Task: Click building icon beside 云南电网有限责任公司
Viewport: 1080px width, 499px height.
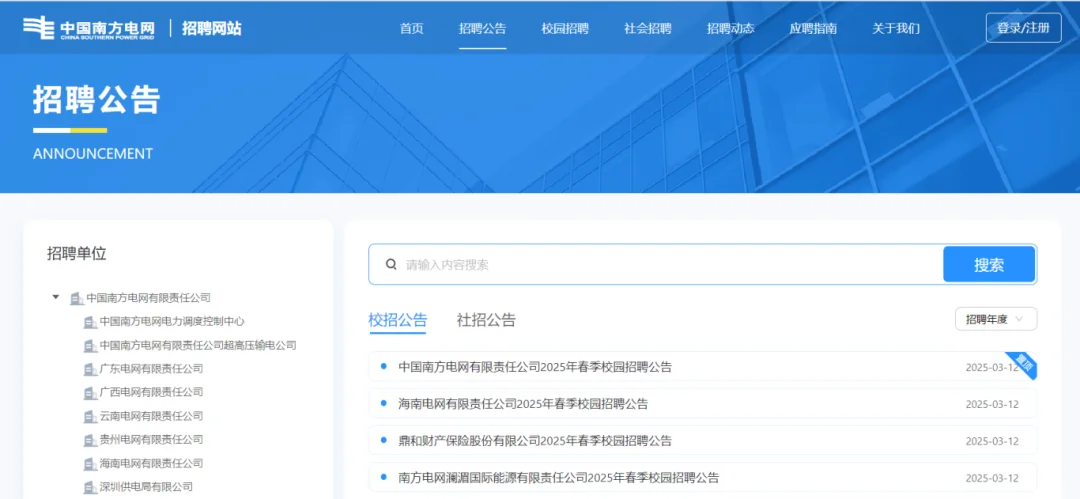Action: (90, 416)
